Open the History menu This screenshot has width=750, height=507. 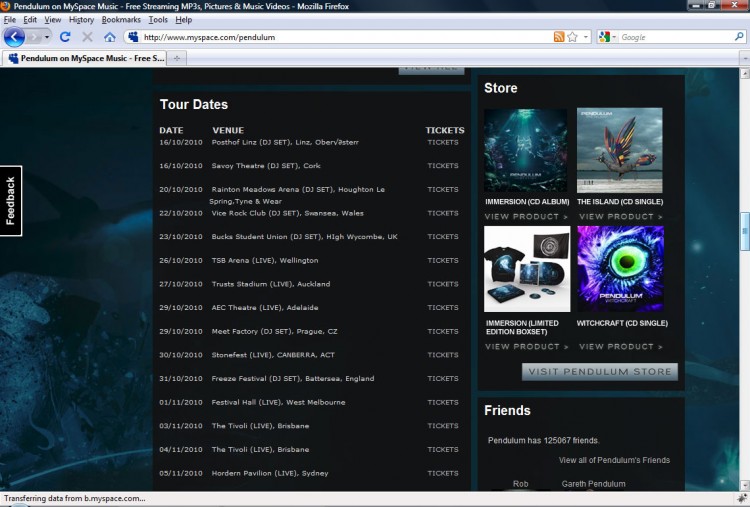(x=81, y=20)
